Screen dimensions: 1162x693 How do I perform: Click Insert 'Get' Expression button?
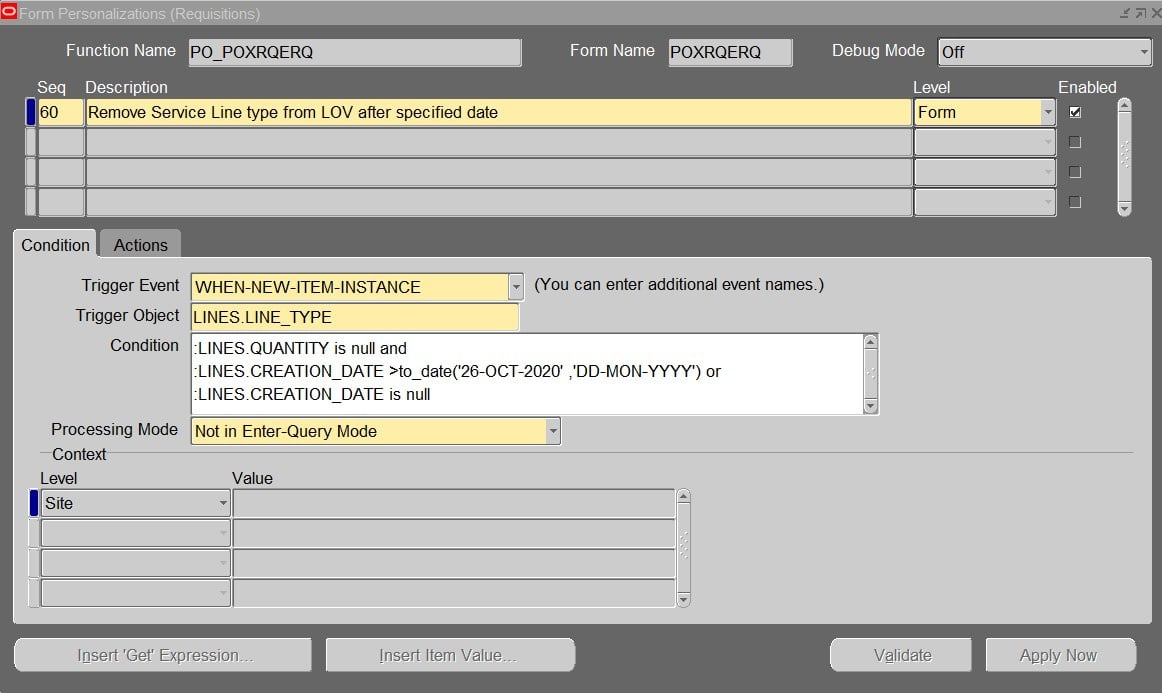click(162, 655)
